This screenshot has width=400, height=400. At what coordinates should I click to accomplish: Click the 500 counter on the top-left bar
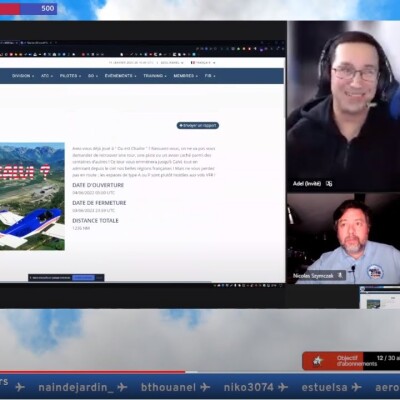[x=48, y=8]
